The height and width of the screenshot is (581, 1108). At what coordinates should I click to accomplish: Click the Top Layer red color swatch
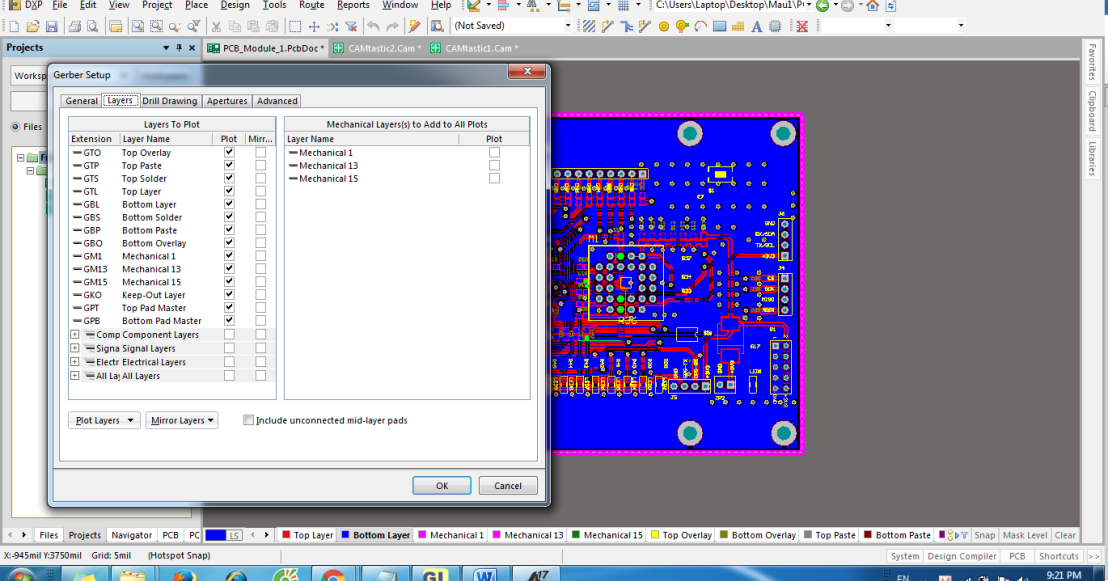point(286,535)
